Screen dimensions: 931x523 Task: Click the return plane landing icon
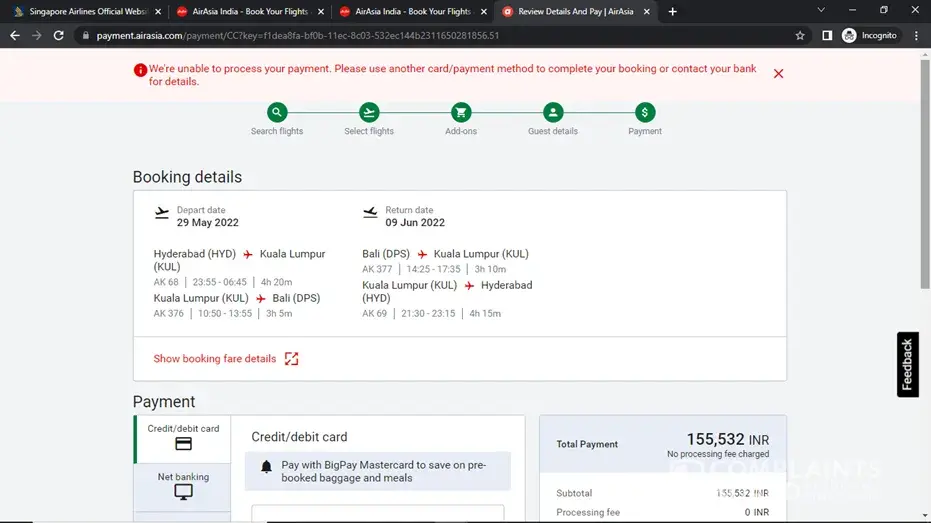pos(370,213)
